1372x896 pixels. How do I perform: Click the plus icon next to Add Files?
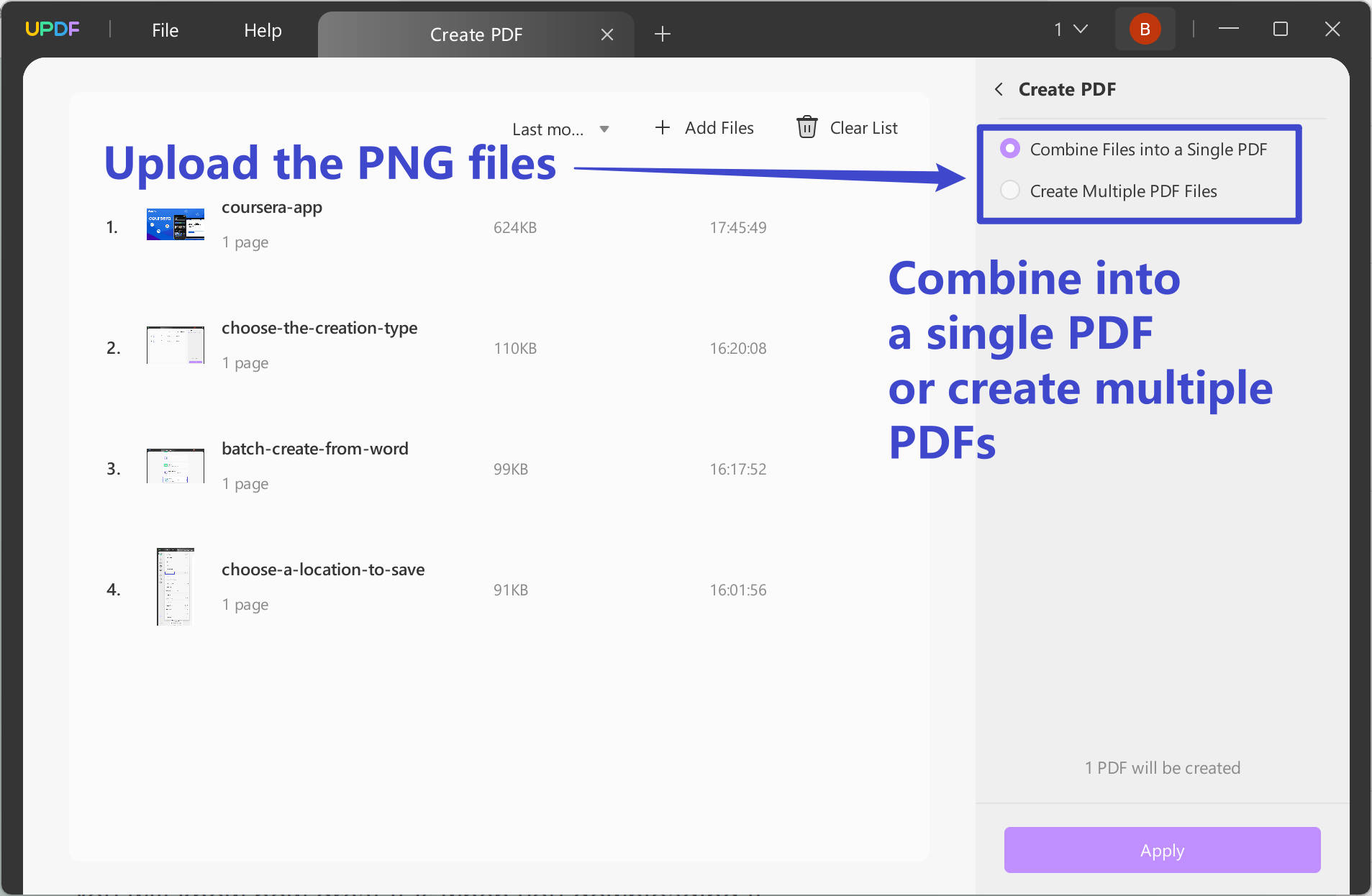pyautogui.click(x=661, y=127)
